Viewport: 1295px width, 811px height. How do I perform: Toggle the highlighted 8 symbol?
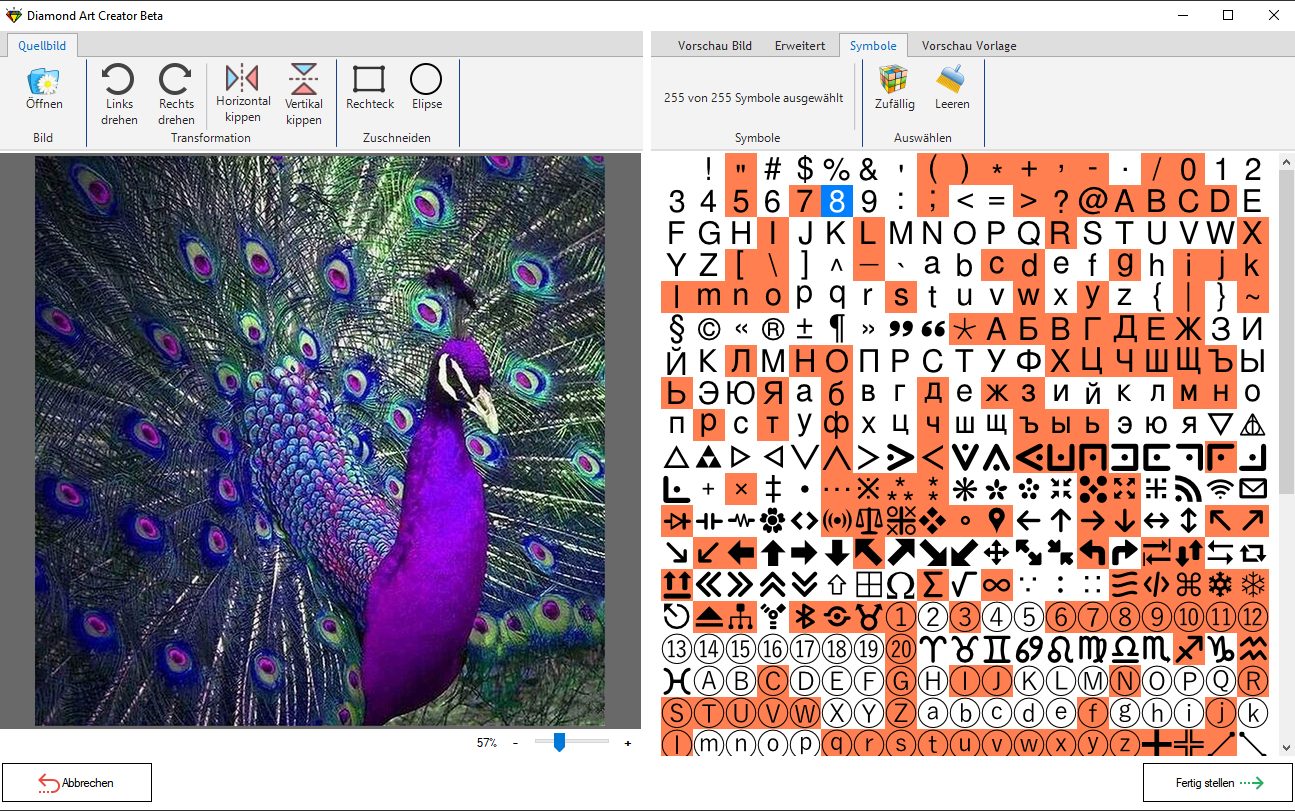click(837, 201)
